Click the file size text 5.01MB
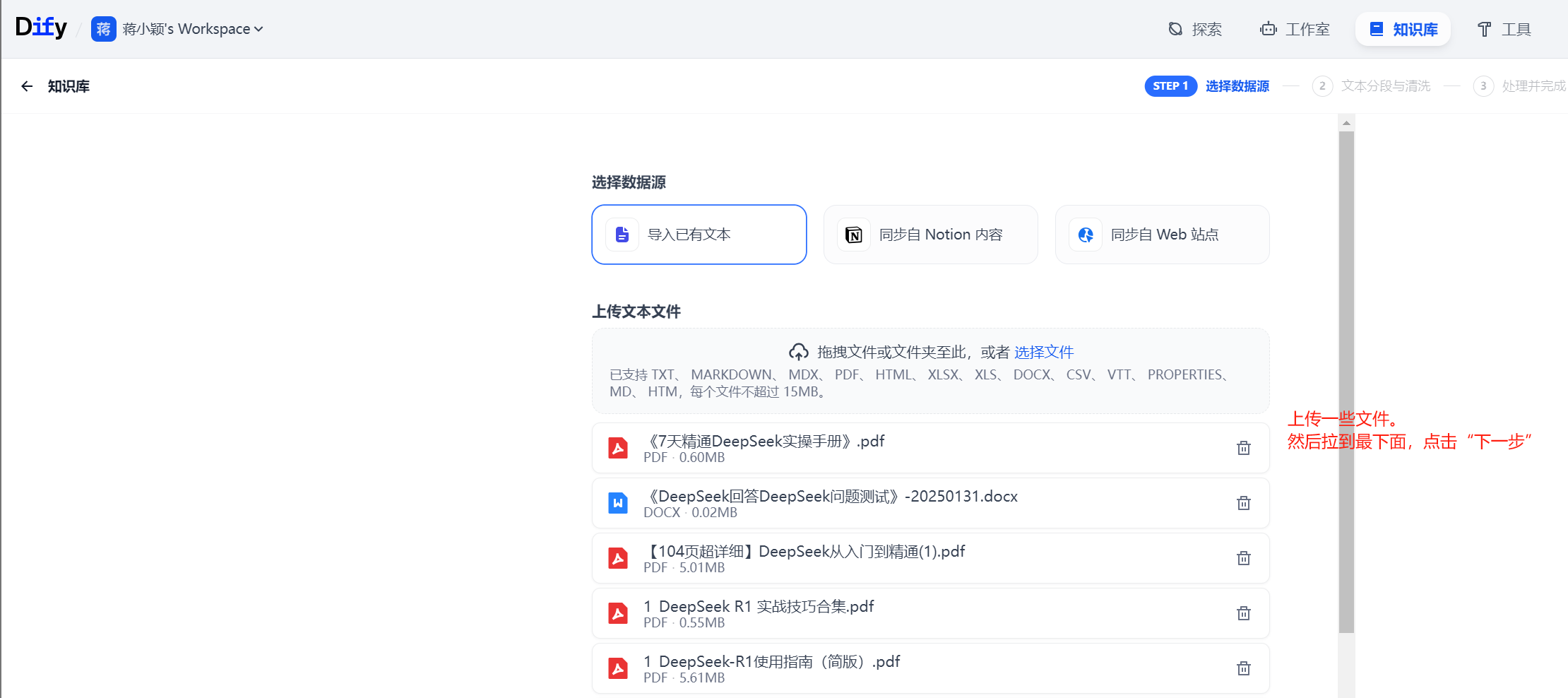The width and height of the screenshot is (1568, 698). 702,568
